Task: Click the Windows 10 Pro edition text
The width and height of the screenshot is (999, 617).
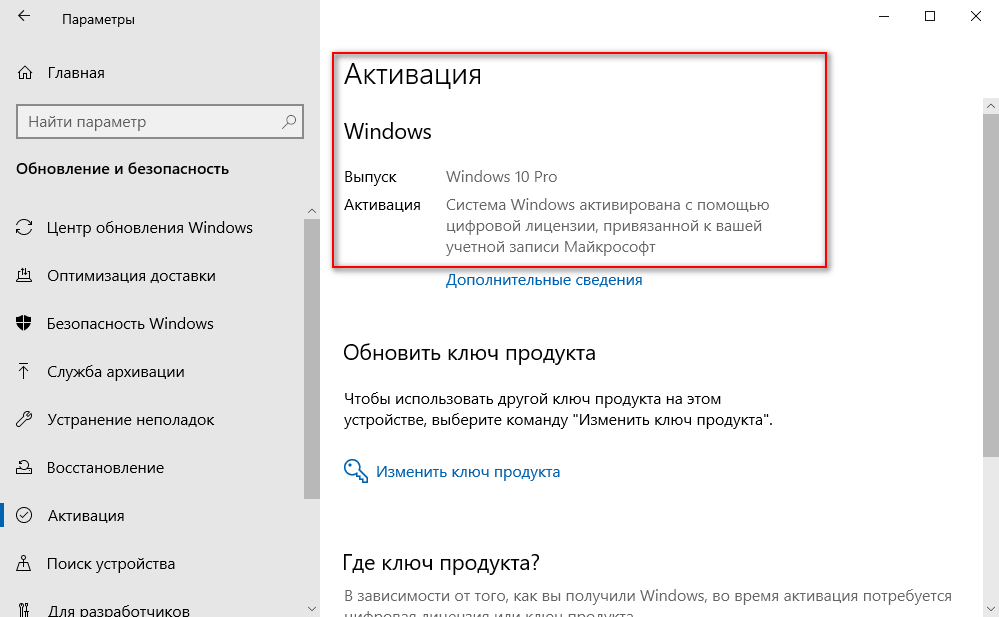Action: point(501,177)
